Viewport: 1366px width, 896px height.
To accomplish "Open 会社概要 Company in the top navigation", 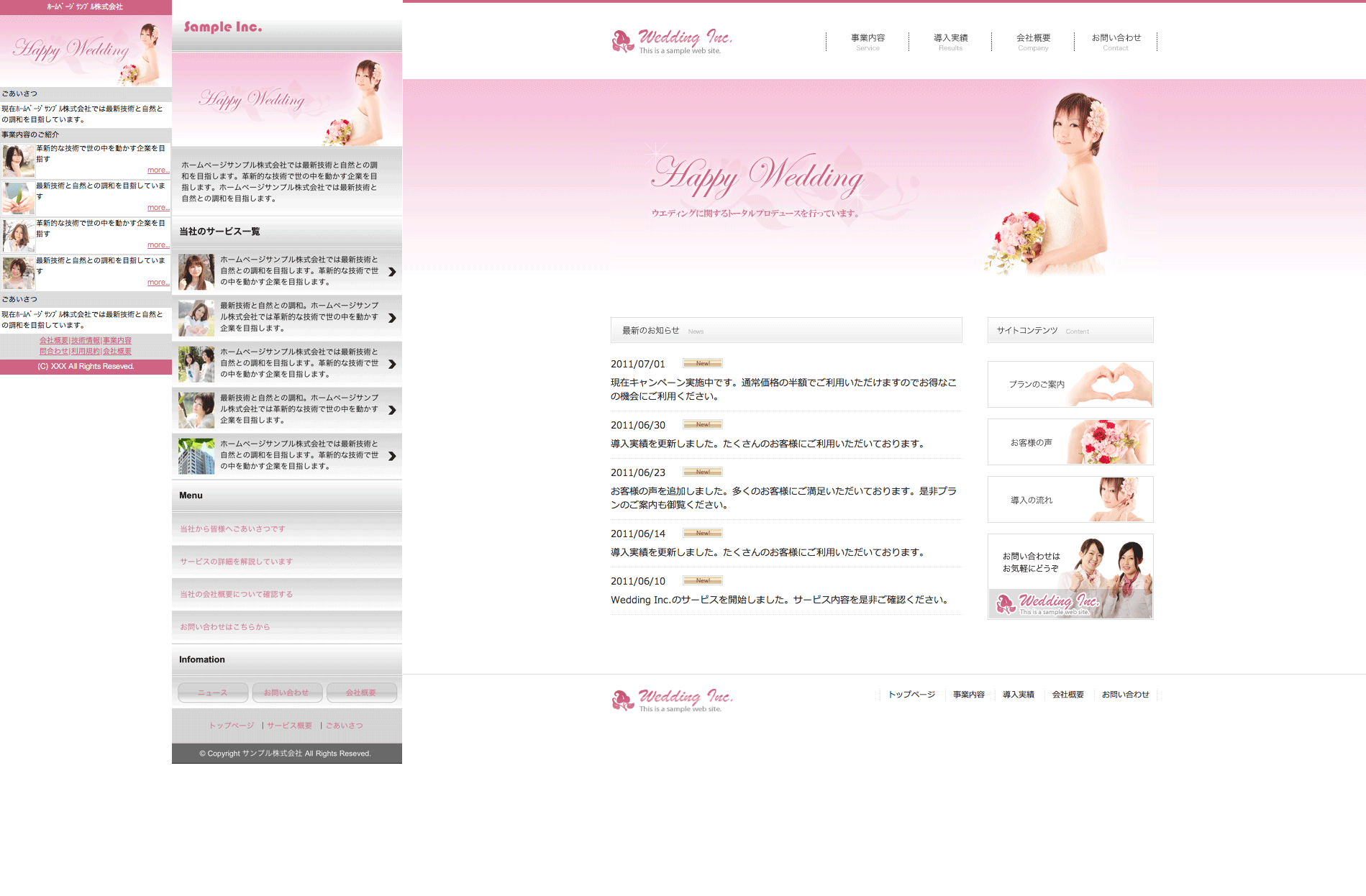I will click(1033, 42).
